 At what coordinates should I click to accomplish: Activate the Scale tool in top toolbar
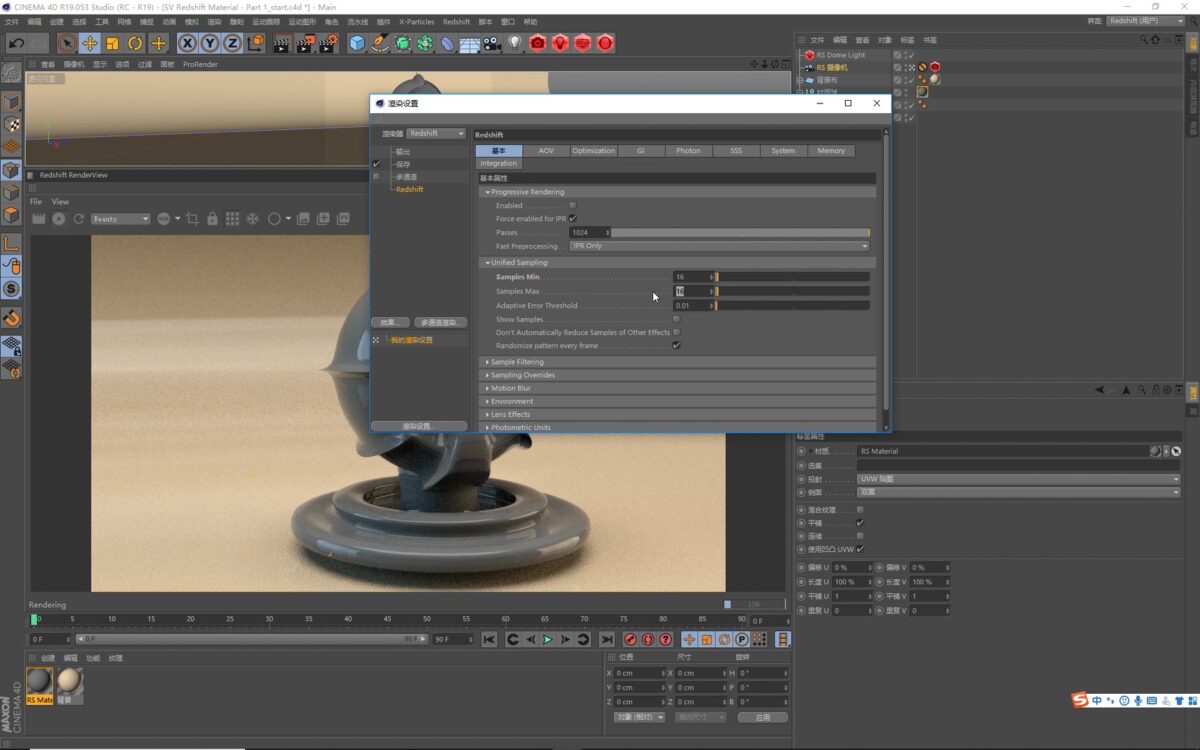pos(112,43)
